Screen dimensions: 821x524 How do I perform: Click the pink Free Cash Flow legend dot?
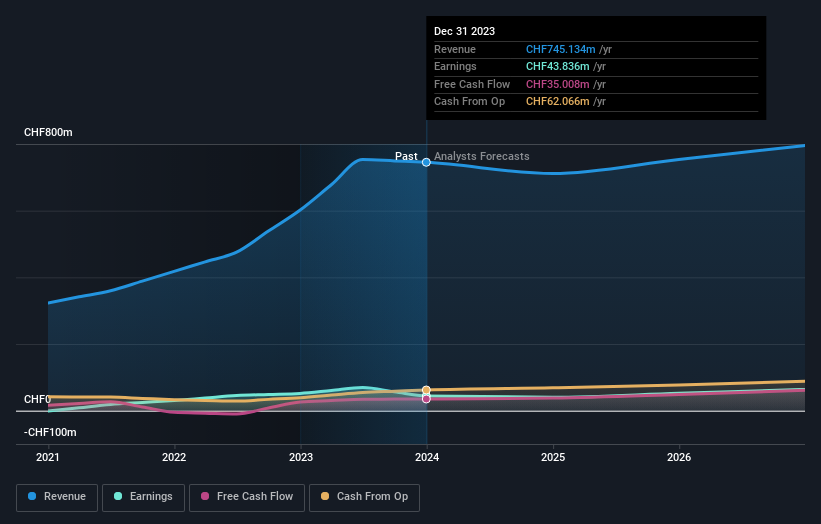[205, 496]
